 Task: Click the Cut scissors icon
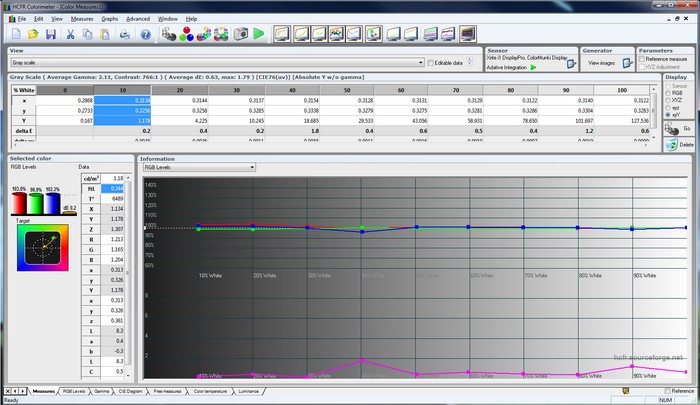[70, 34]
